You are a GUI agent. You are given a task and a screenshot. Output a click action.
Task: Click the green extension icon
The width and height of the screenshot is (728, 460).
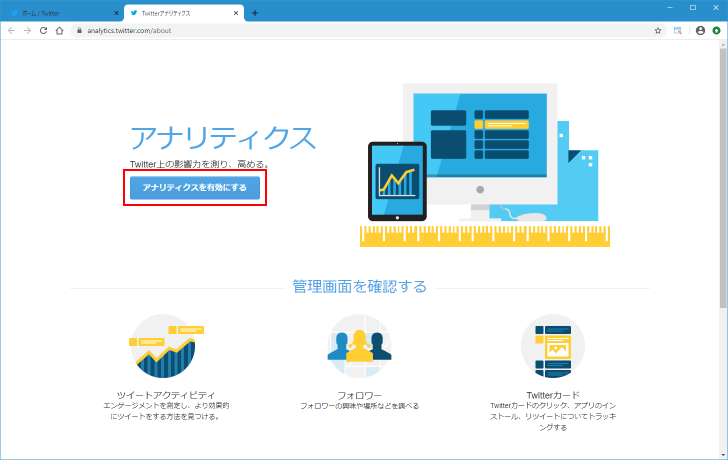click(x=716, y=31)
